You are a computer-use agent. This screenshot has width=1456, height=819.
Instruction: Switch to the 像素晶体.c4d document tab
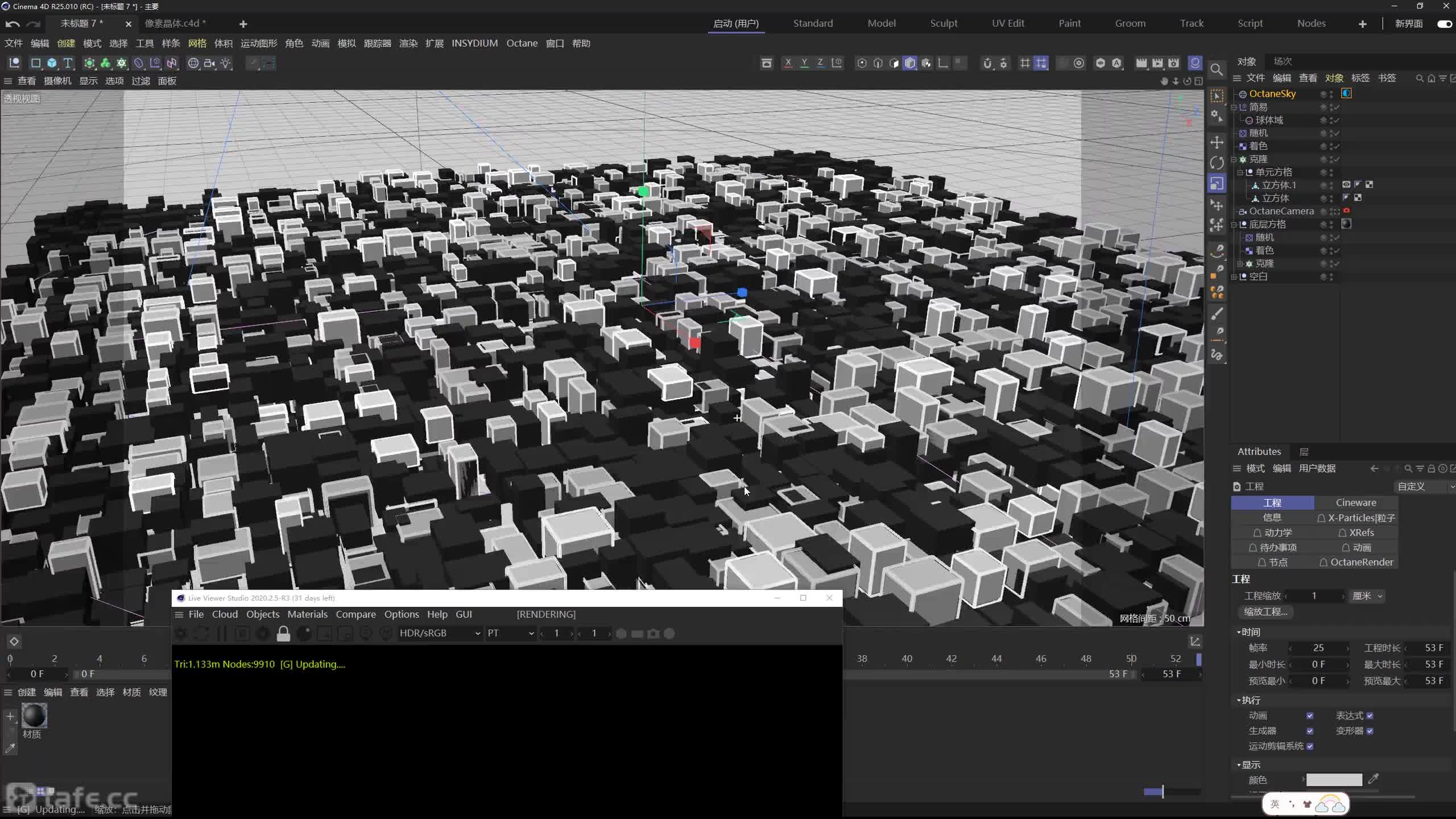pyautogui.click(x=175, y=23)
